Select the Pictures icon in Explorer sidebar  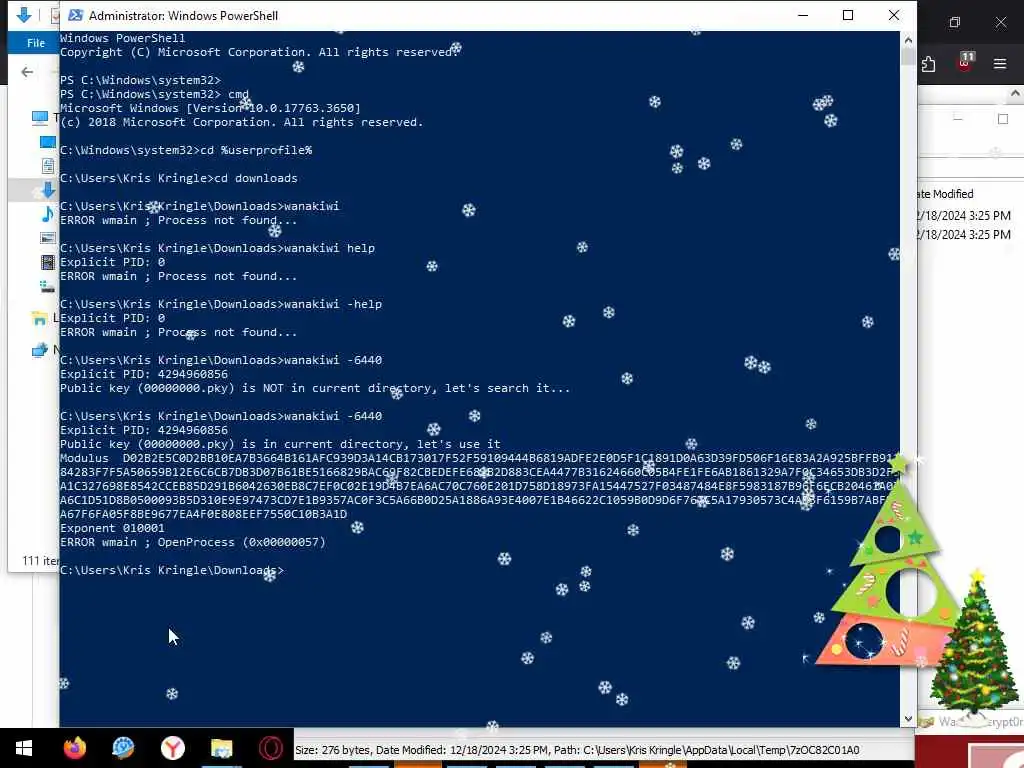point(48,238)
